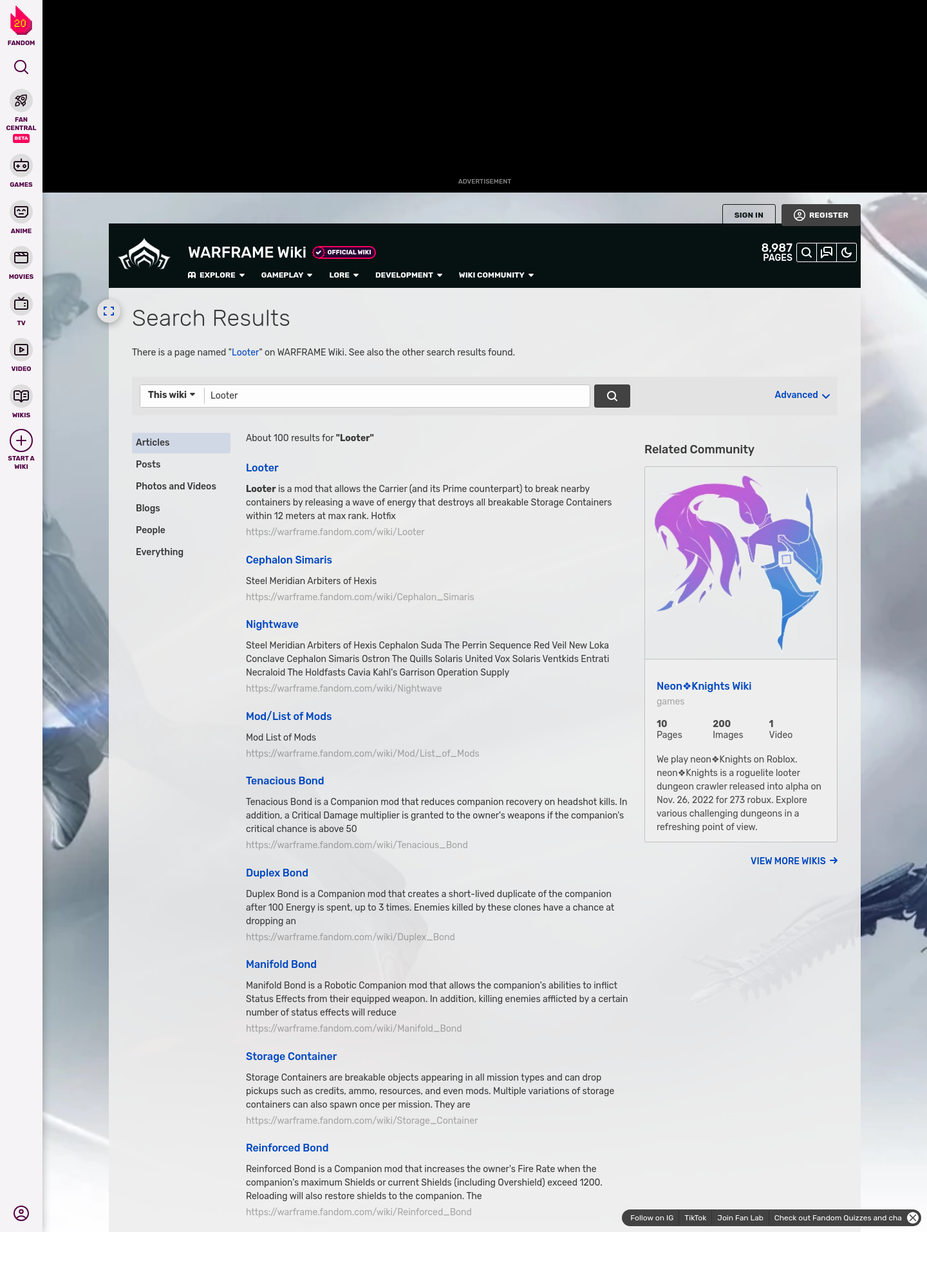Click the search text field containing Looter

(397, 395)
